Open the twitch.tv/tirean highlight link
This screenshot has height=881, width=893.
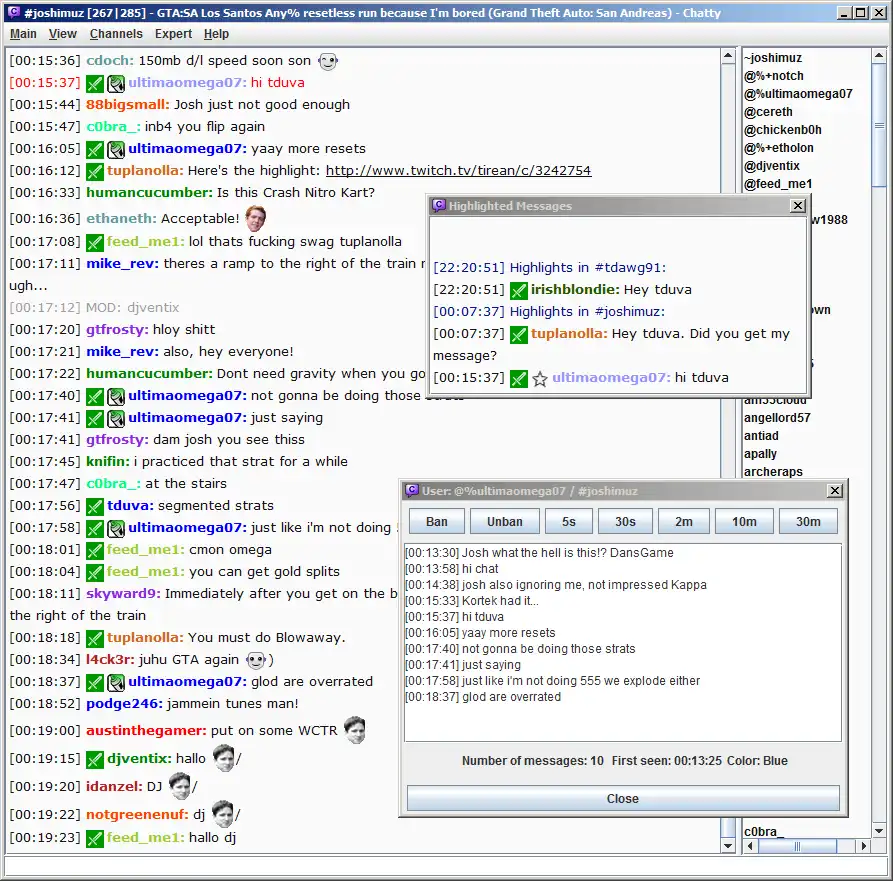point(458,170)
